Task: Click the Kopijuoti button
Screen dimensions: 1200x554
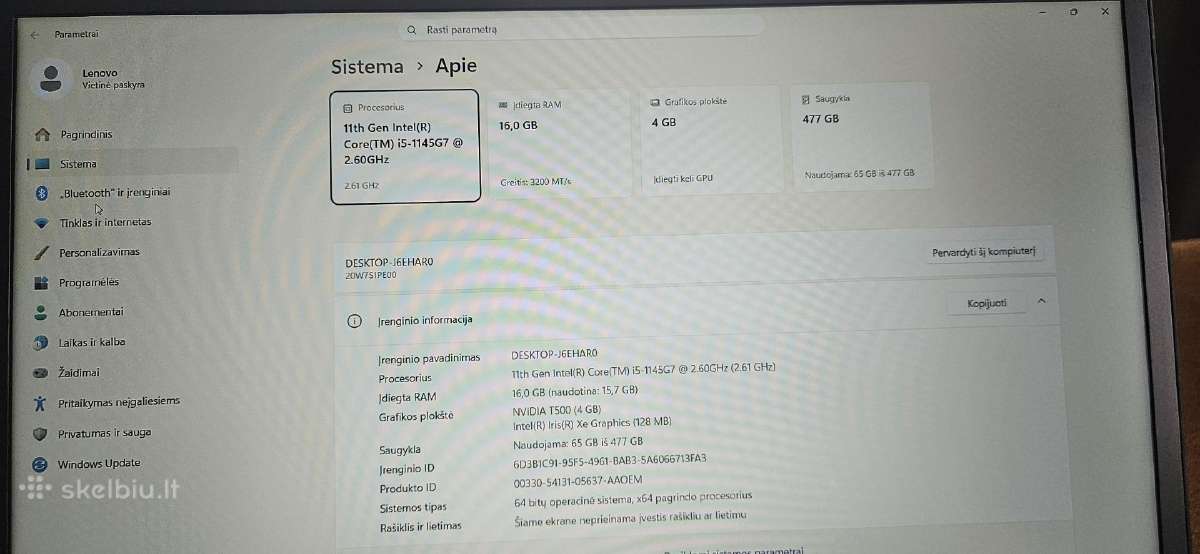Action: [x=986, y=303]
